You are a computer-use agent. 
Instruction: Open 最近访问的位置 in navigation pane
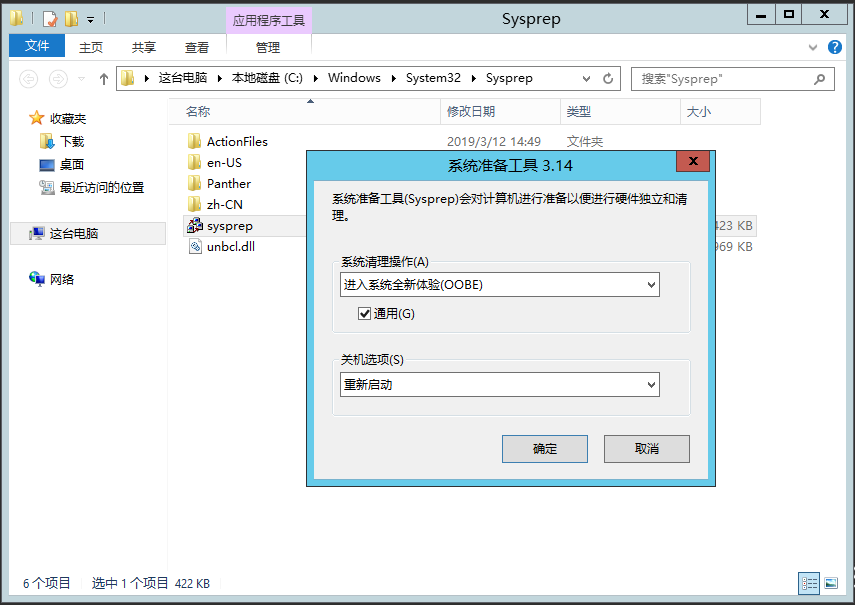point(101,187)
